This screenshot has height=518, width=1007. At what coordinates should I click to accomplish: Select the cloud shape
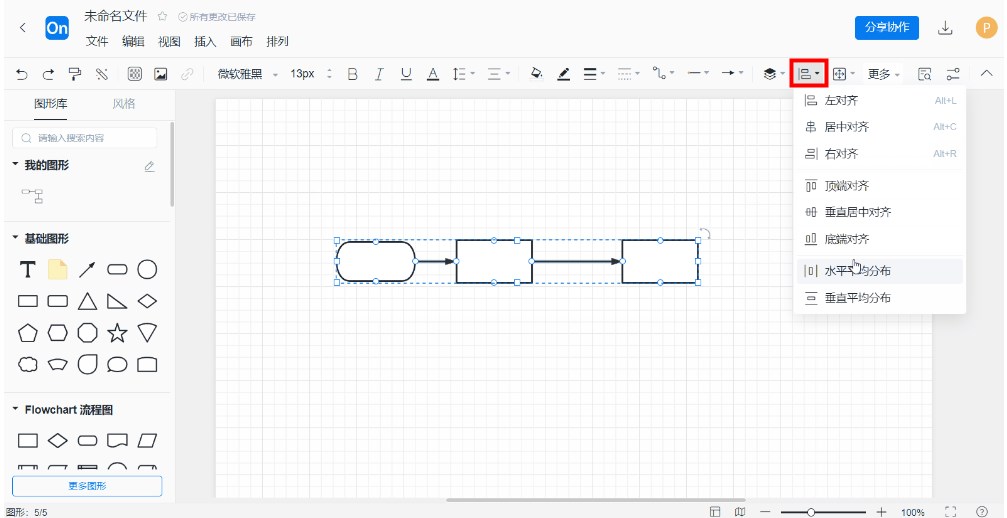pyautogui.click(x=28, y=365)
